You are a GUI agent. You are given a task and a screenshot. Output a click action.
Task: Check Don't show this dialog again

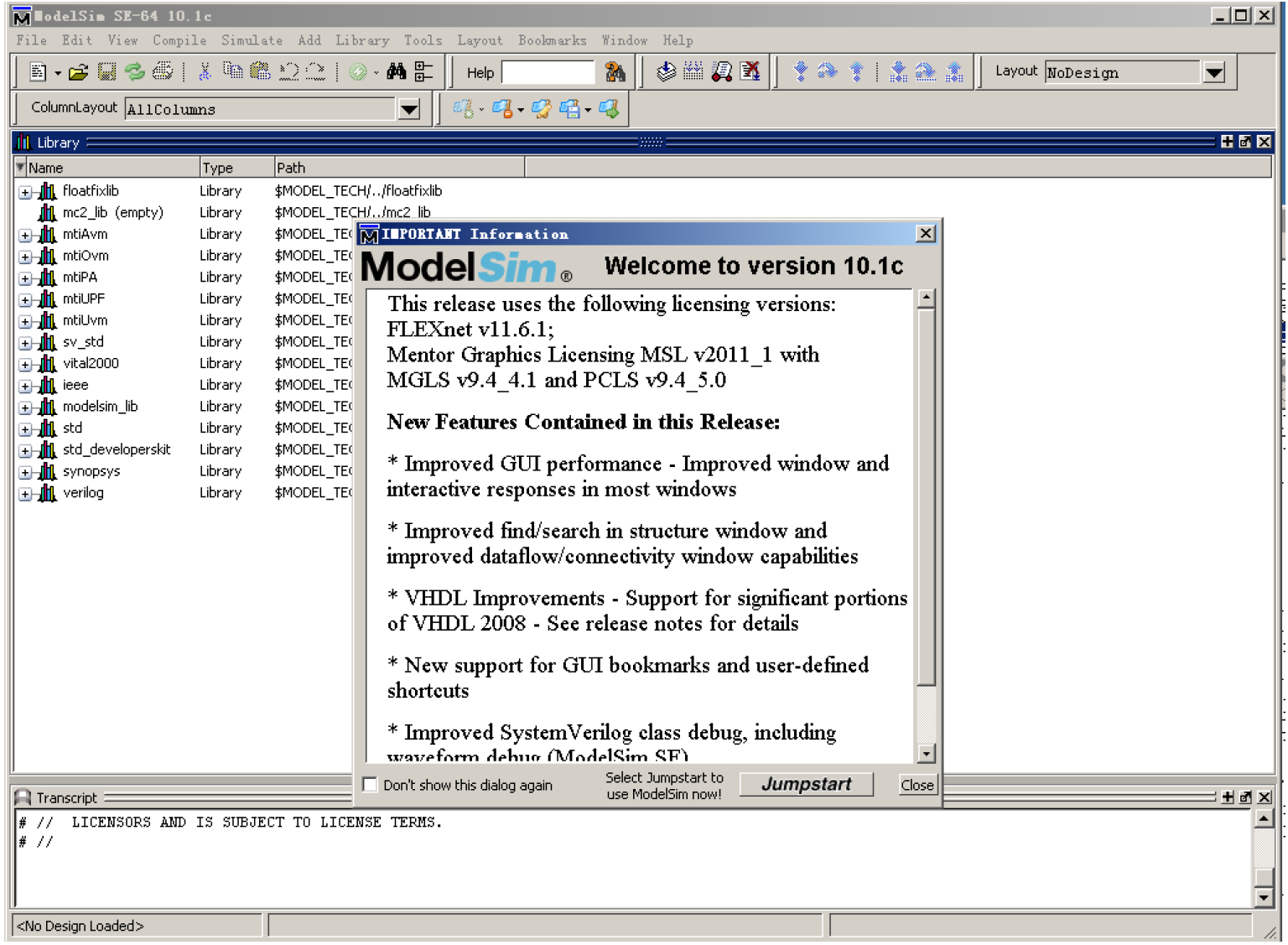coord(369,785)
